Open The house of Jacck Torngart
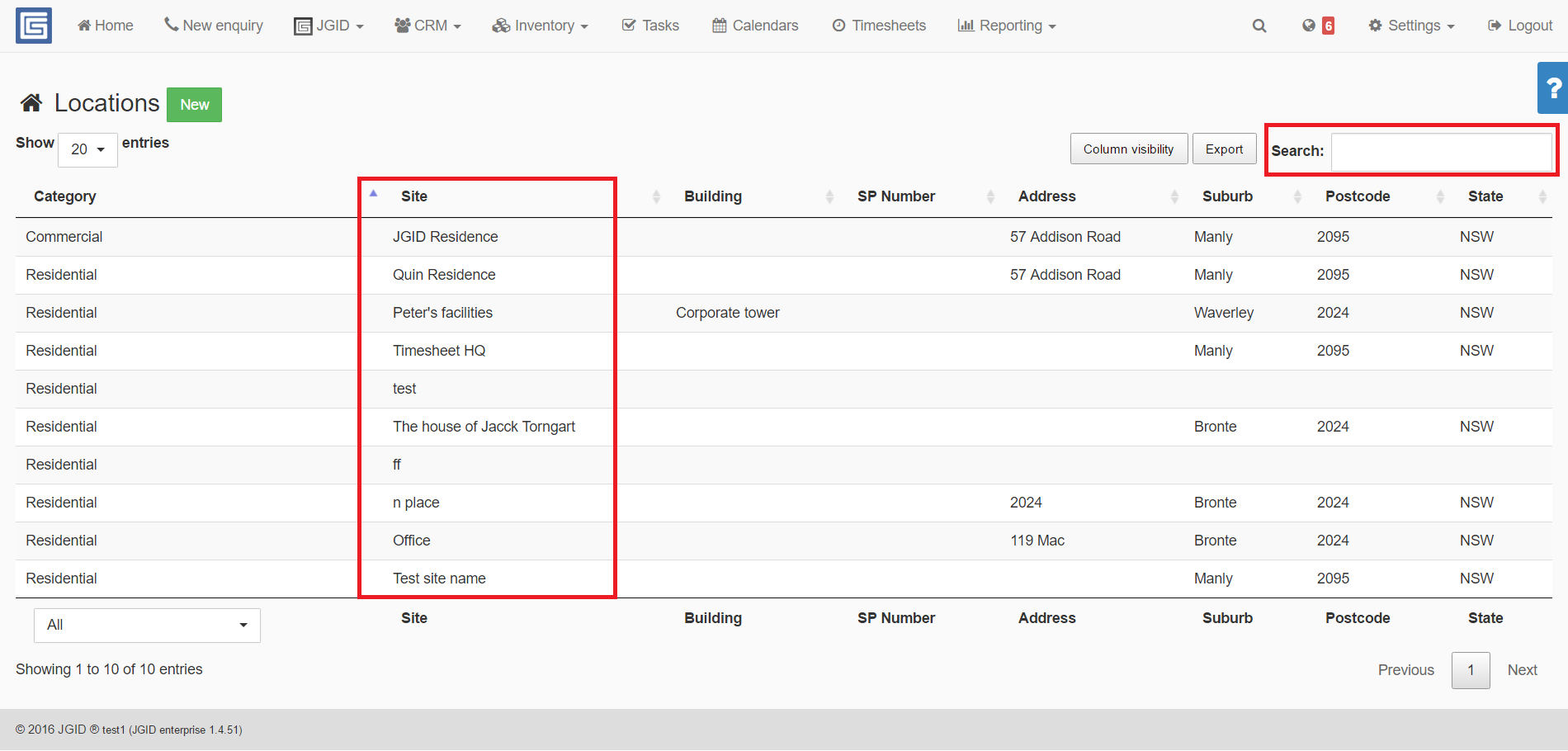Viewport: 1568px width, 751px height. click(484, 427)
